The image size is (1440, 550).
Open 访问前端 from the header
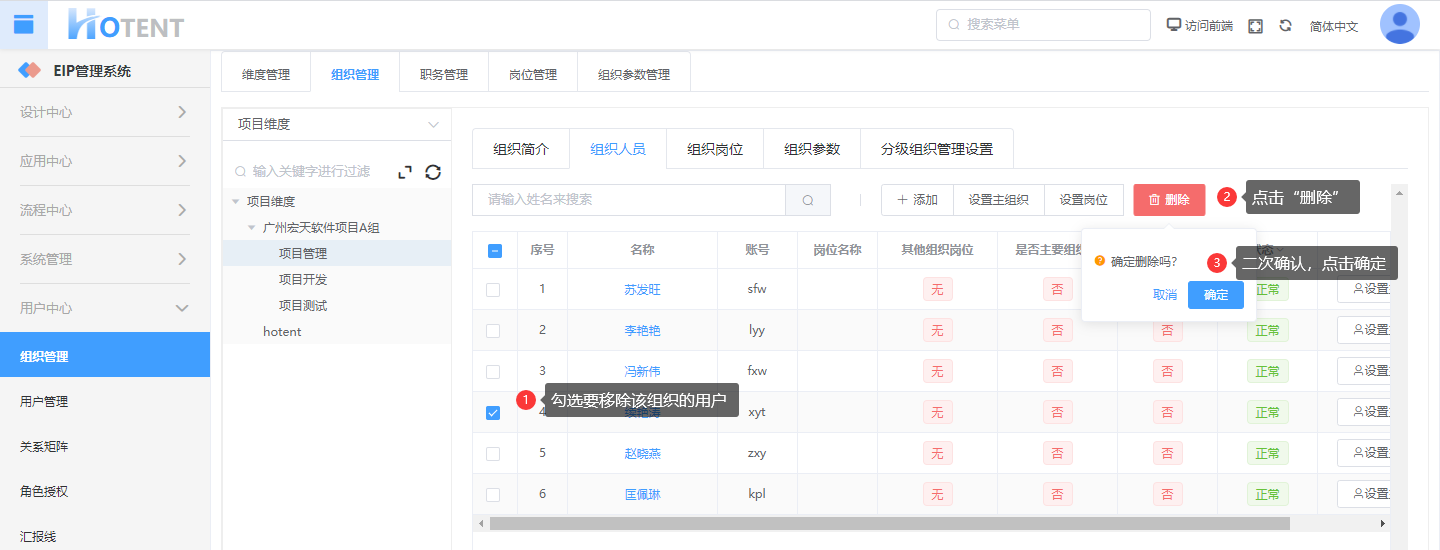[x=1200, y=26]
